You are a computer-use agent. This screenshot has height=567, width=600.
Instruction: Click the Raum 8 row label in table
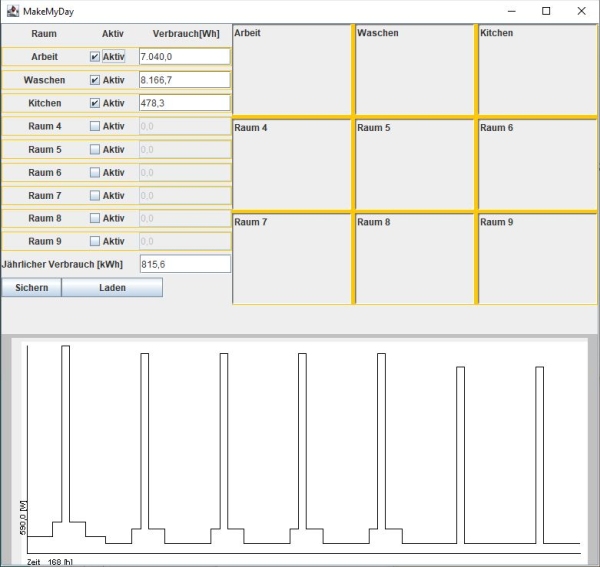pyautogui.click(x=44, y=218)
